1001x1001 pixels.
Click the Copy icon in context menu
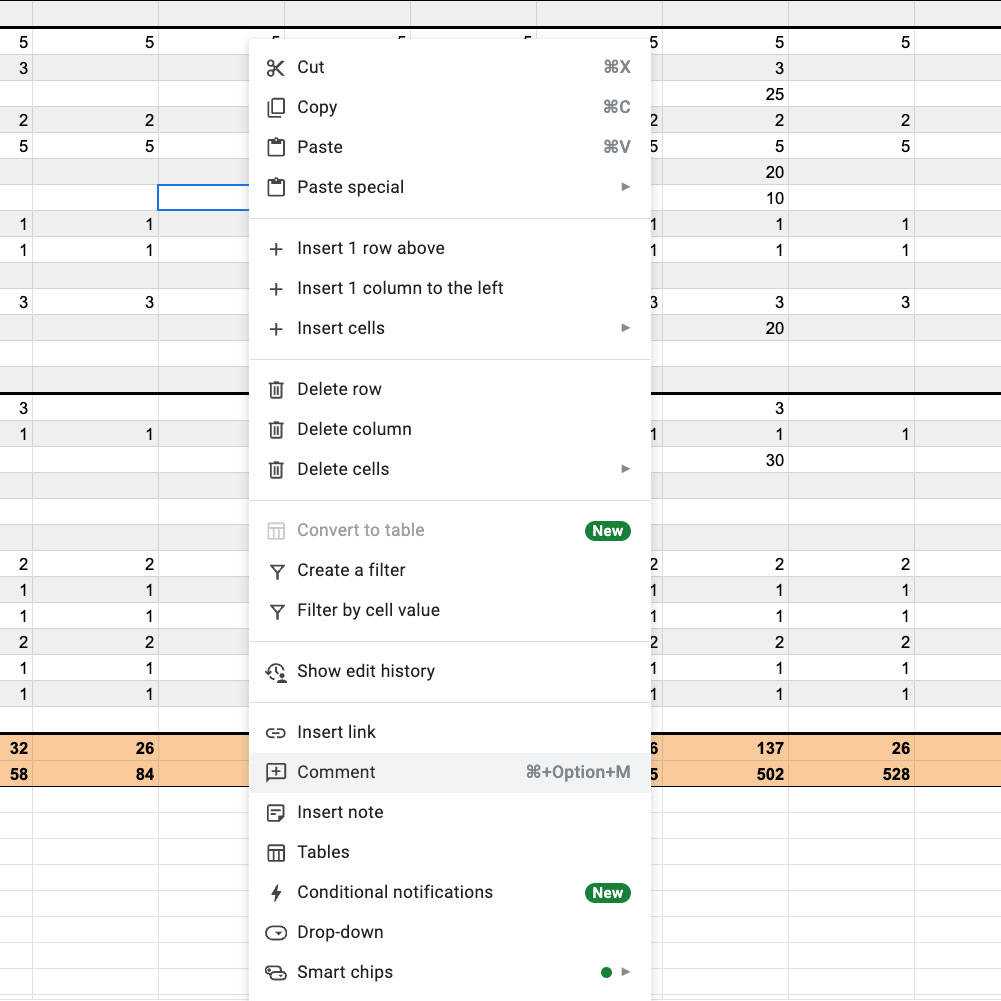[x=276, y=108]
